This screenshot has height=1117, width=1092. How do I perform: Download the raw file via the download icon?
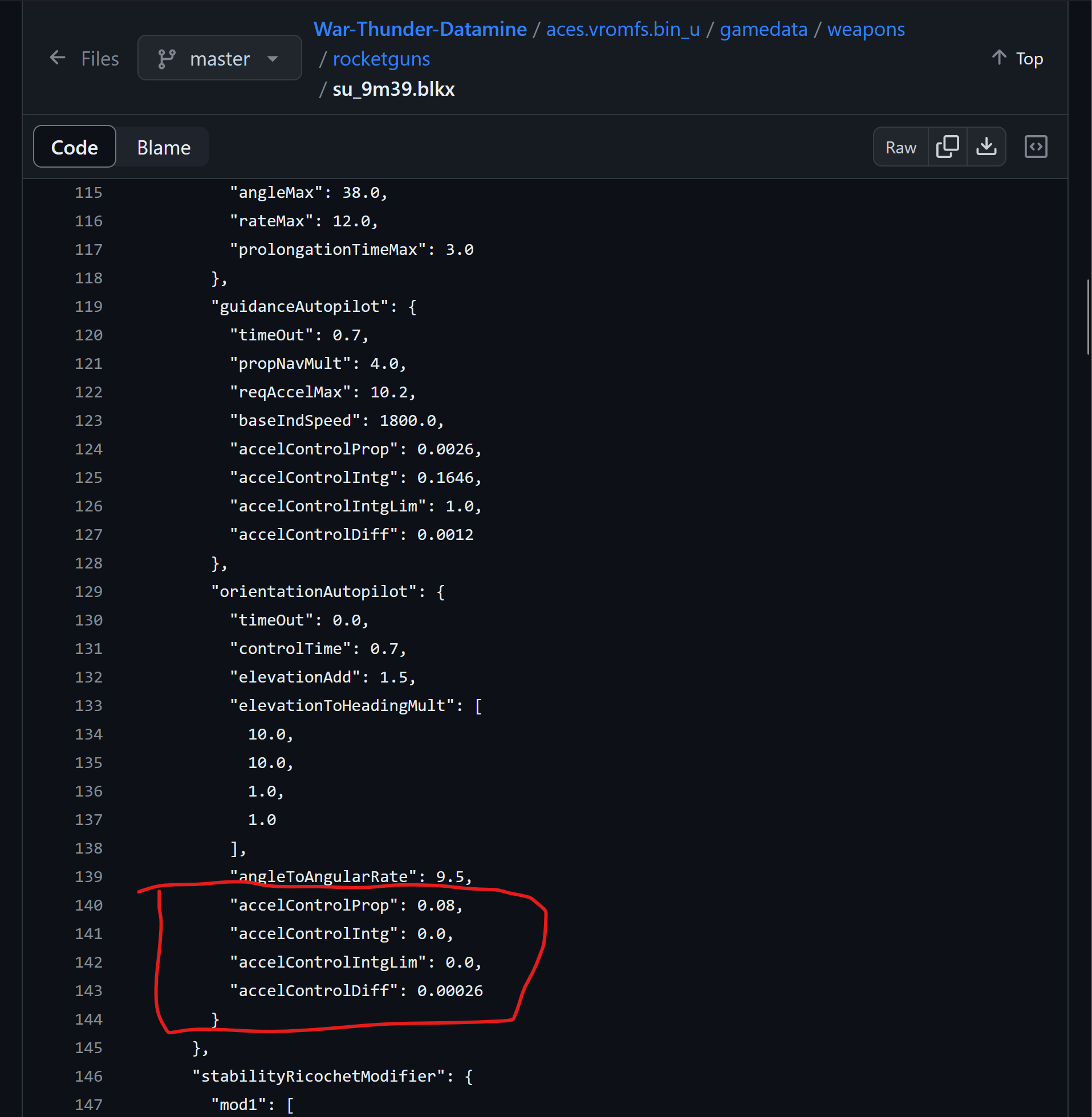pos(986,147)
